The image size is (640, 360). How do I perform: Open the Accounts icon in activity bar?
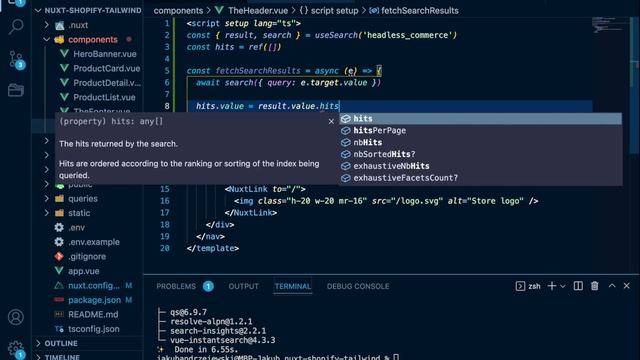[16, 317]
